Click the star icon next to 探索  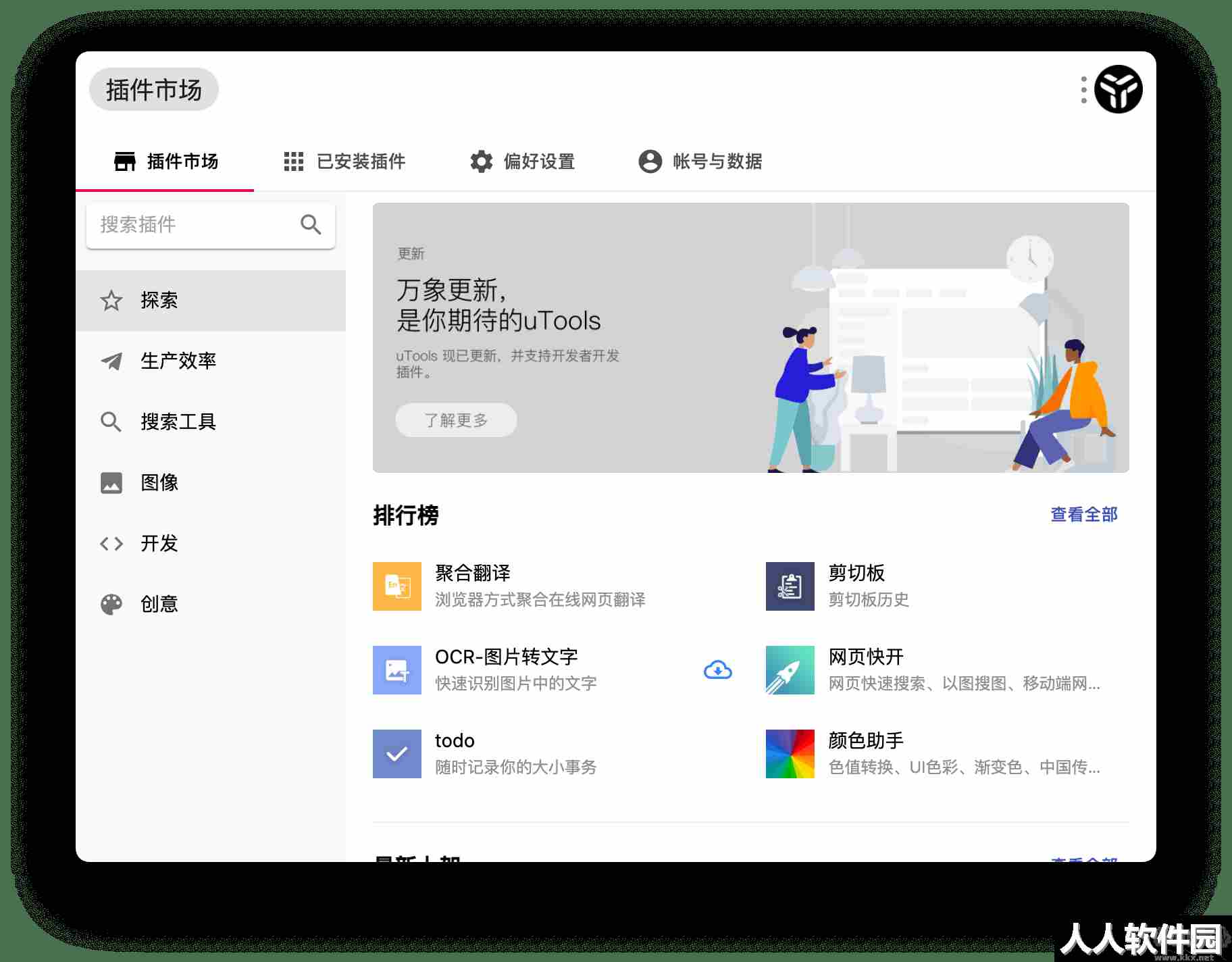[111, 301]
